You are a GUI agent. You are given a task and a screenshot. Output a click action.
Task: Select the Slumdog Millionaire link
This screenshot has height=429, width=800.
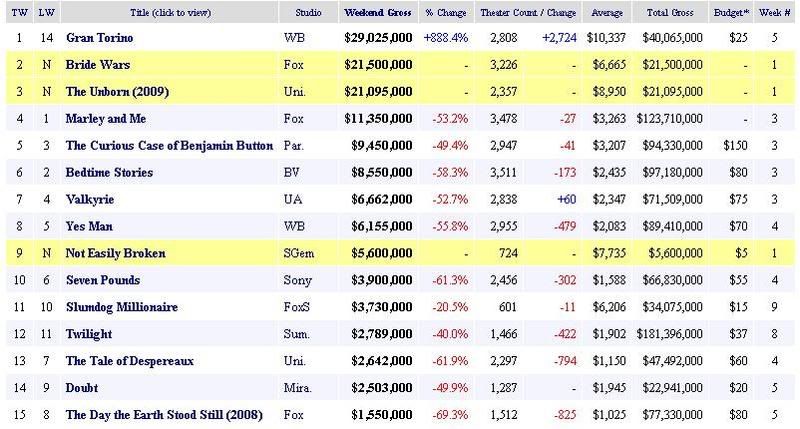click(121, 307)
